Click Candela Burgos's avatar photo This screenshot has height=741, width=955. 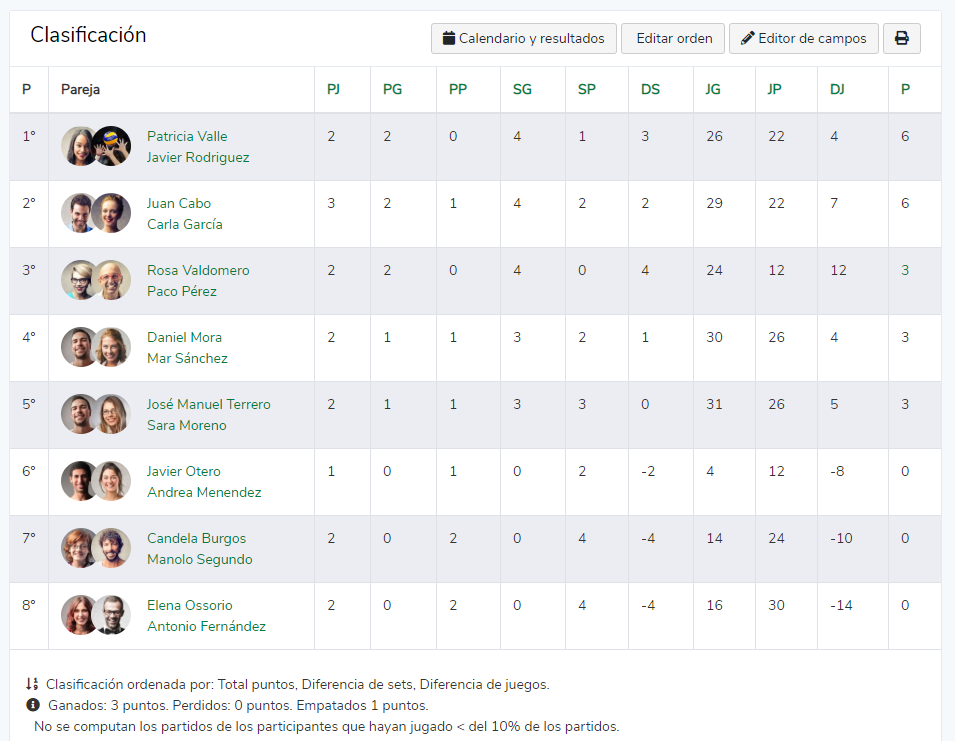pyautogui.click(x=79, y=548)
